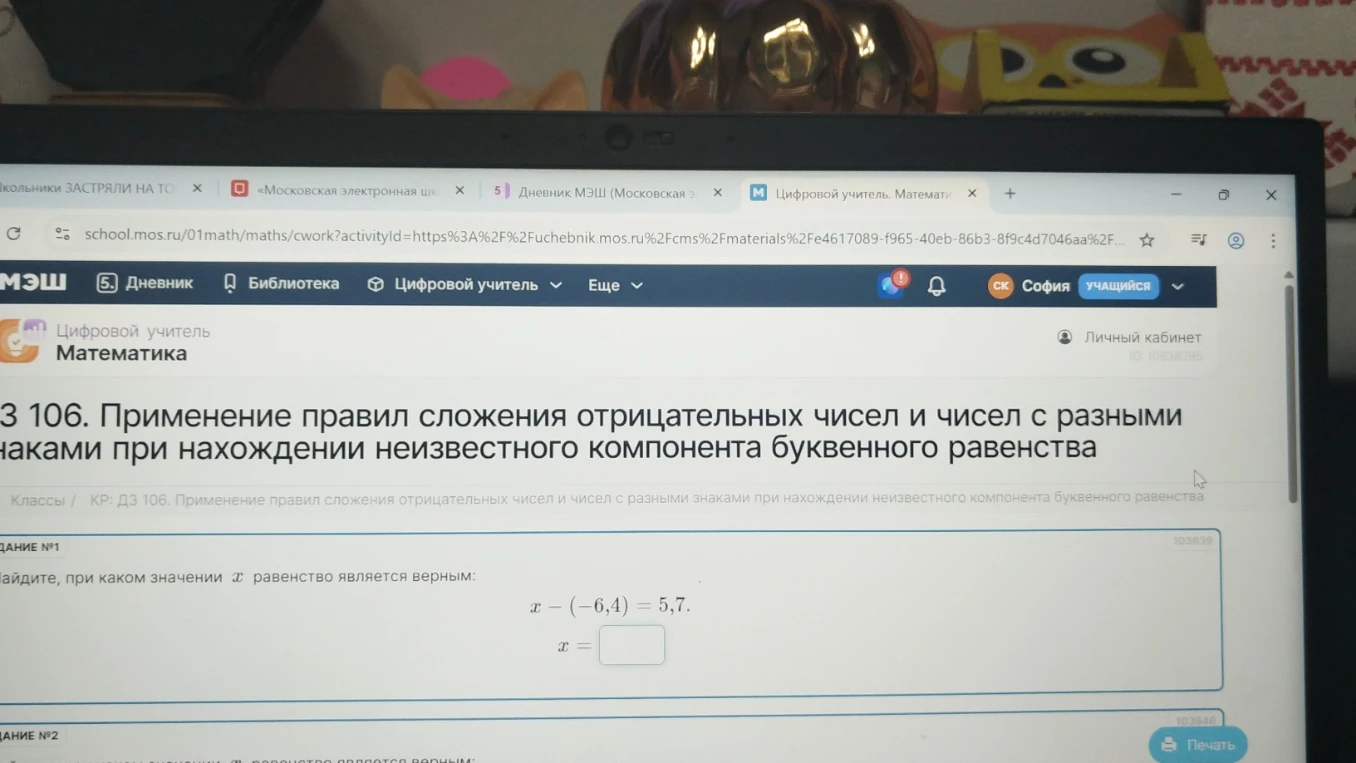Close the «Московская электронная школа» tab

tap(460, 190)
